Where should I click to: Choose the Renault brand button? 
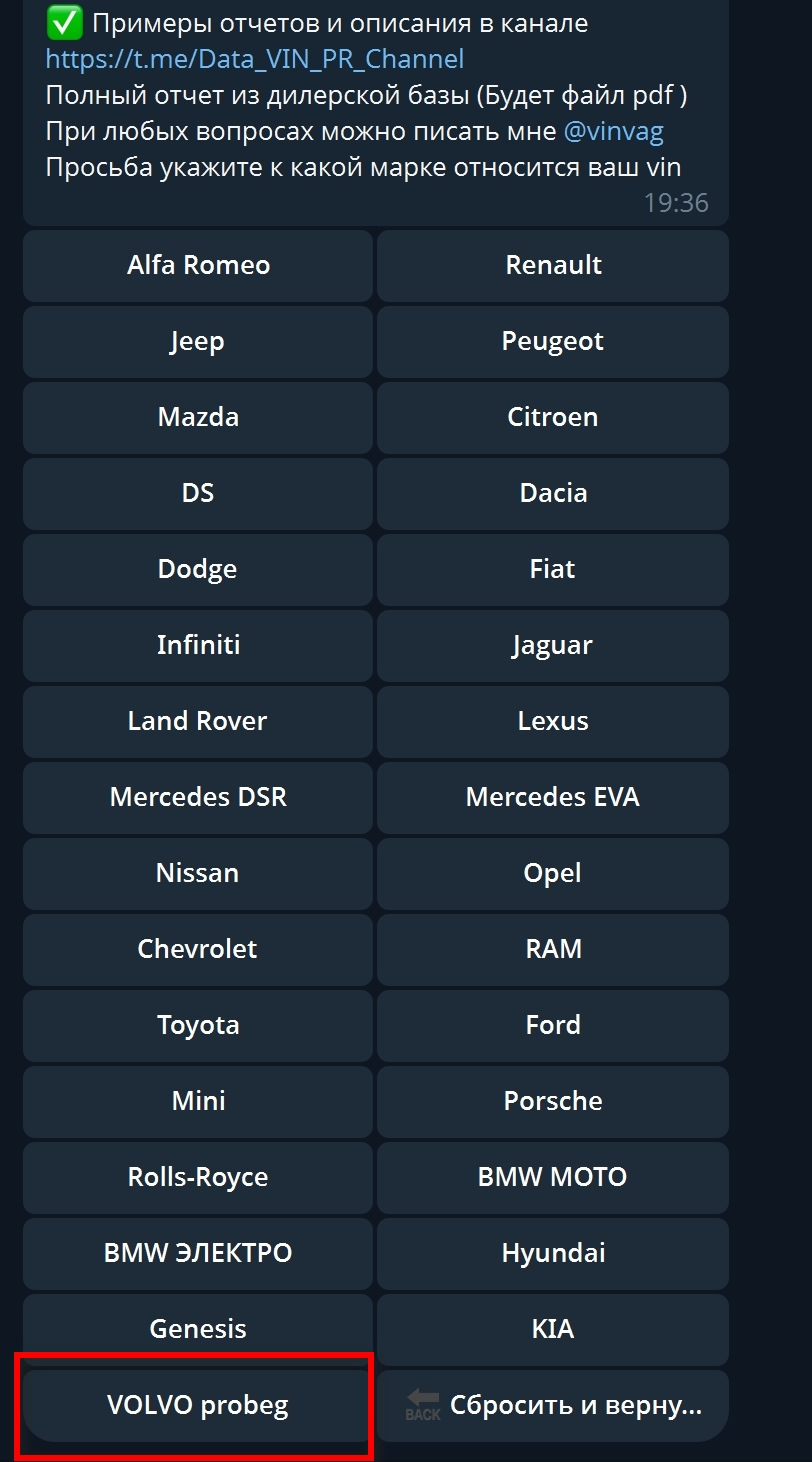[552, 265]
